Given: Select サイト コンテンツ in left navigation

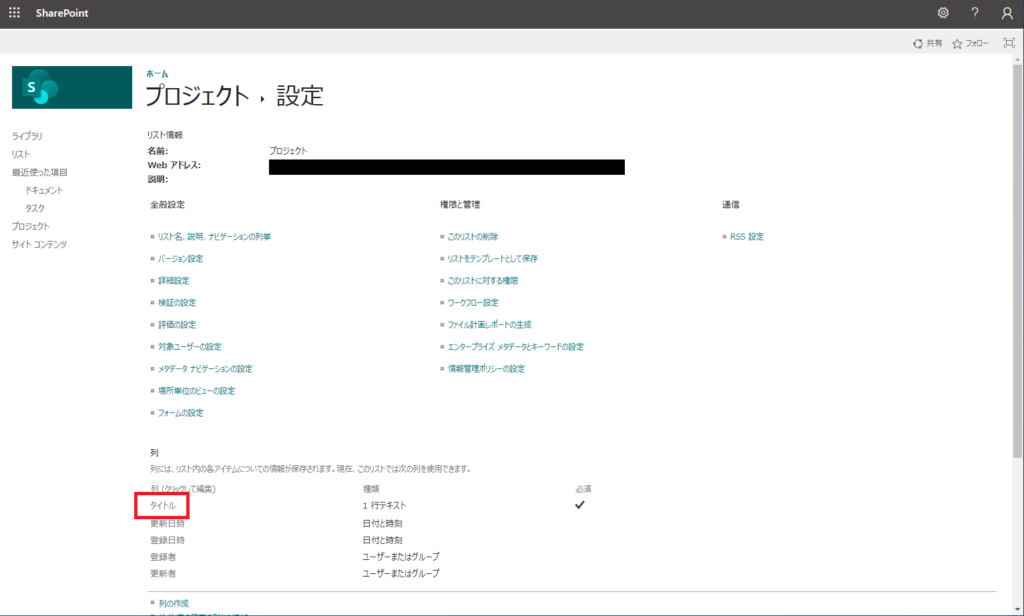Looking at the screenshot, I should [x=39, y=244].
